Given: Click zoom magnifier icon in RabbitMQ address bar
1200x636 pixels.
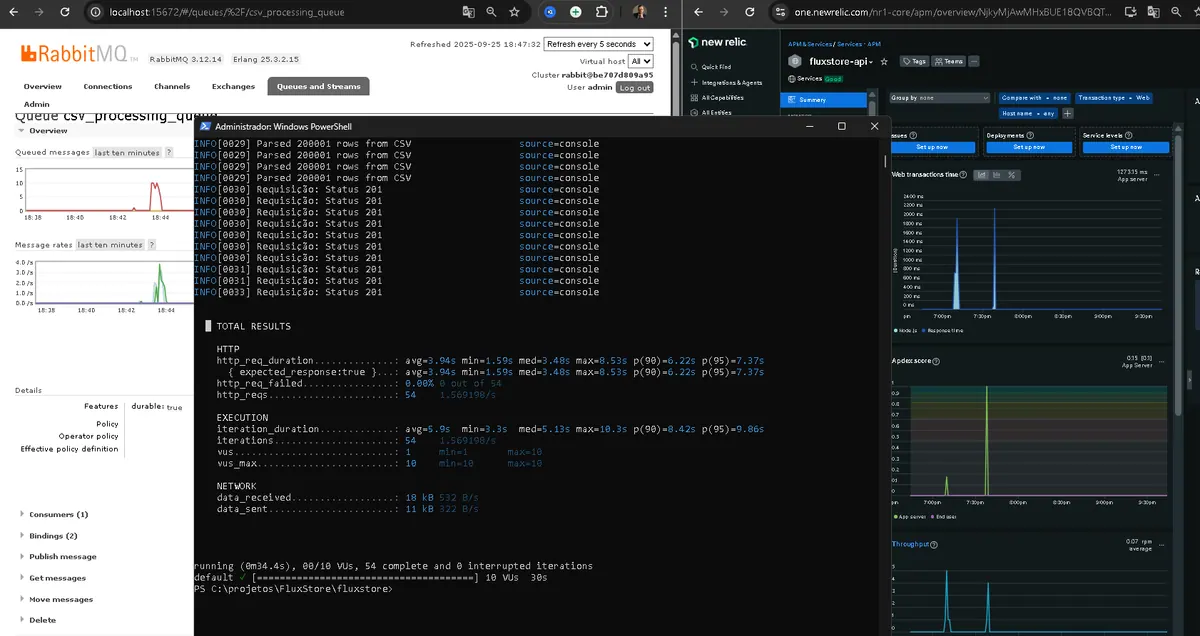Looking at the screenshot, I should (491, 12).
